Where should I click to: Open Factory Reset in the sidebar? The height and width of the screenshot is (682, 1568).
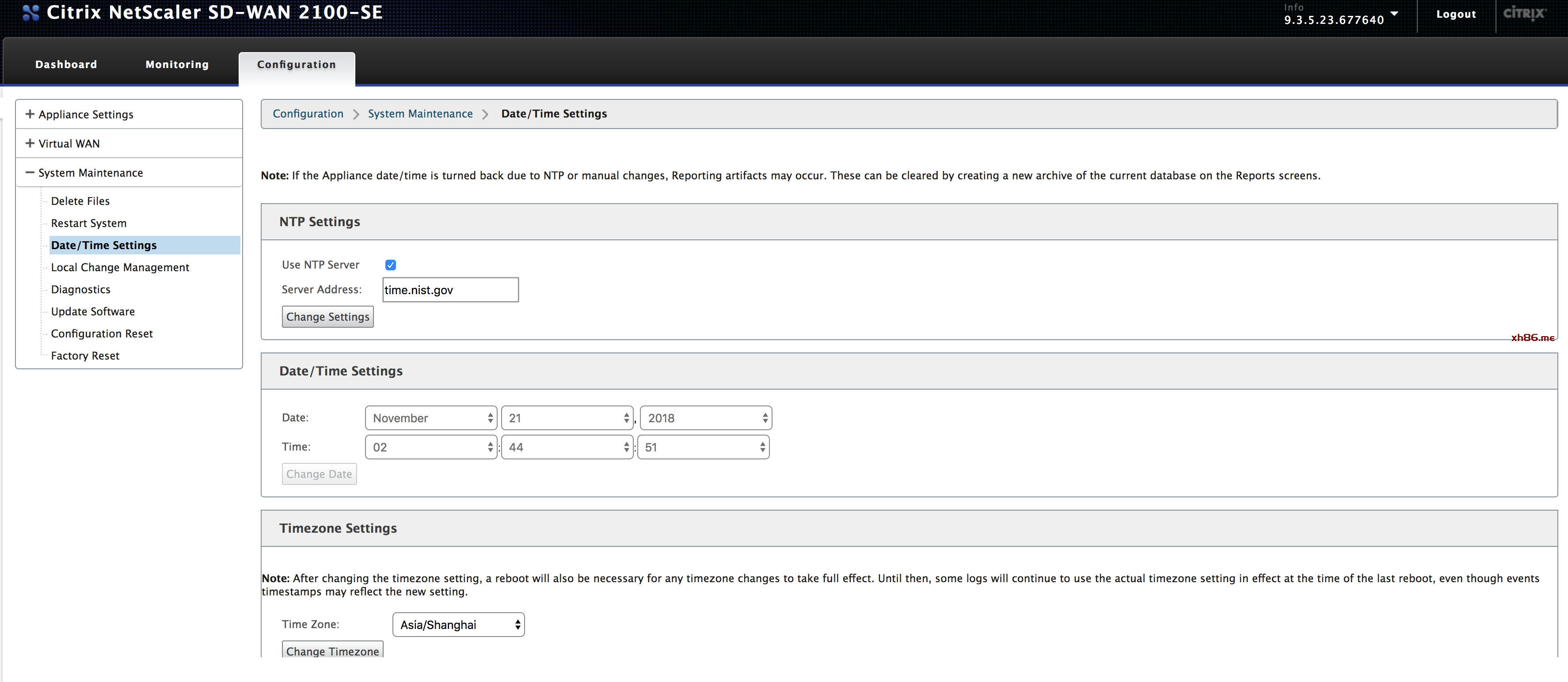pyautogui.click(x=85, y=356)
